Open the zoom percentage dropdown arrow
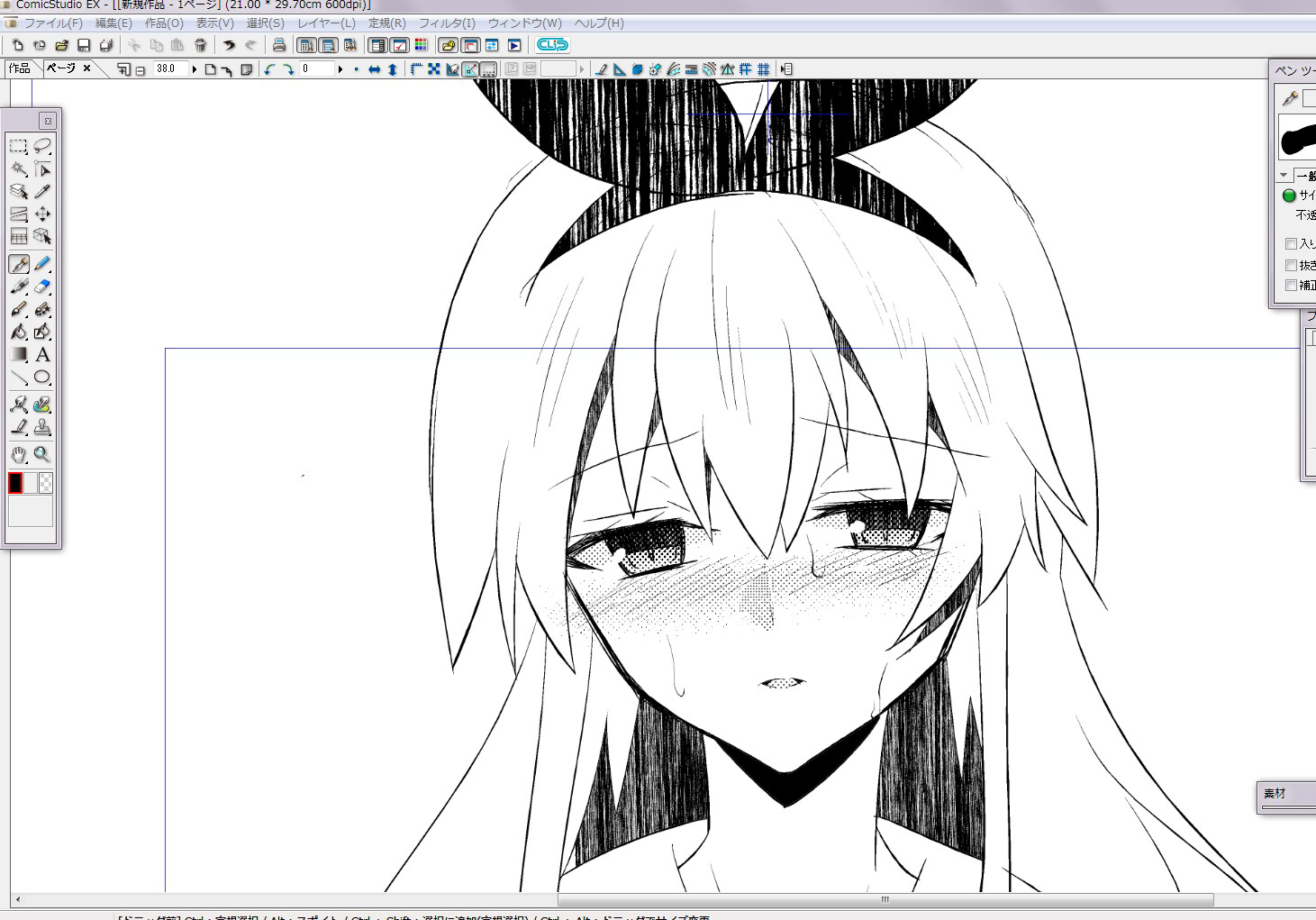The height and width of the screenshot is (920, 1316). (194, 69)
